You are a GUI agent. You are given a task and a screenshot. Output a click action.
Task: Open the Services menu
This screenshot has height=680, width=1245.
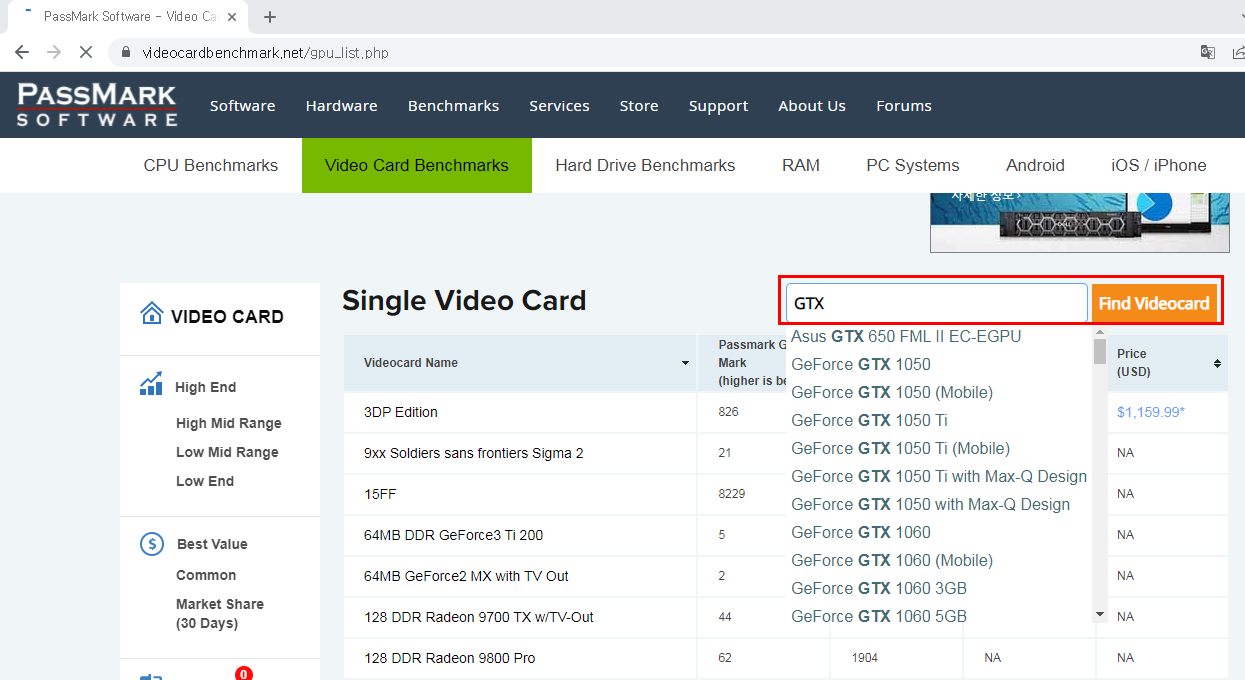pyautogui.click(x=559, y=105)
